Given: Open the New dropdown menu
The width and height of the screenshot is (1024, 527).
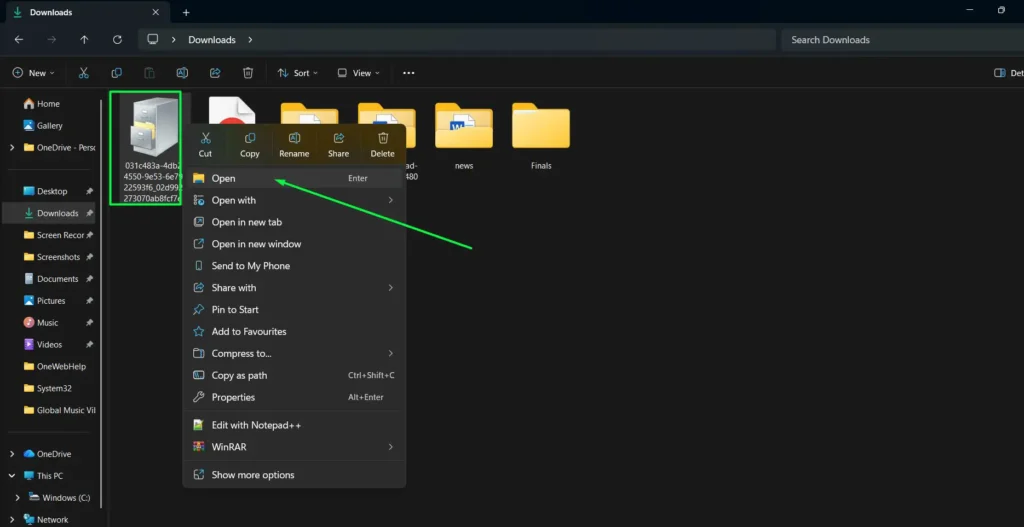Looking at the screenshot, I should click(33, 73).
